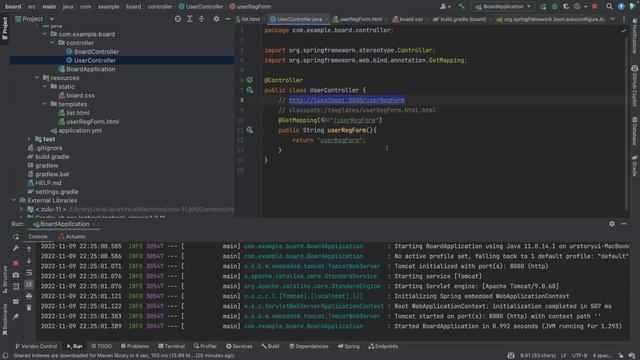Open Version Control tool window
Viewport: 640px width, 360px height.
click(x=36, y=346)
